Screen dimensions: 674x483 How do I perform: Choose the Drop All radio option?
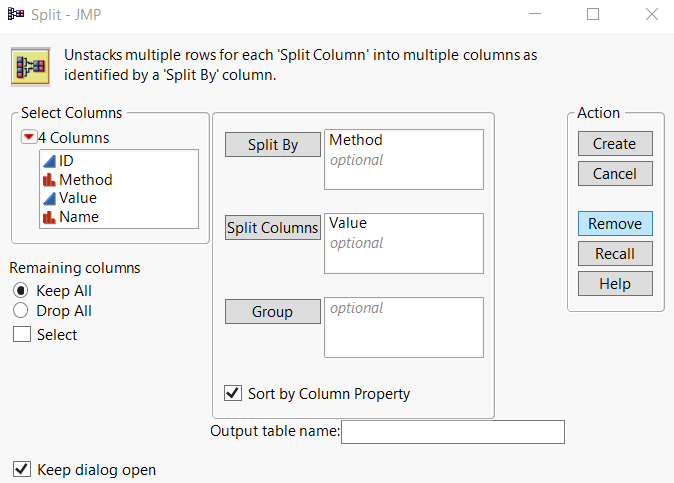point(20,311)
